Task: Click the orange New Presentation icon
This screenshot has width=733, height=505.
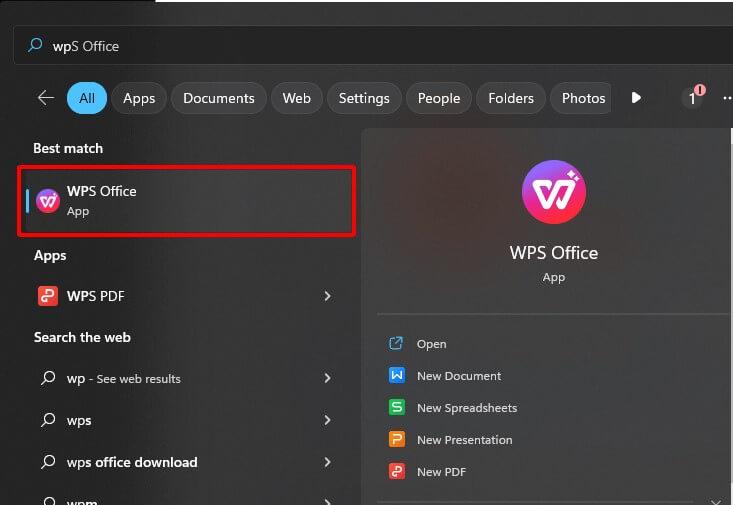Action: point(396,440)
